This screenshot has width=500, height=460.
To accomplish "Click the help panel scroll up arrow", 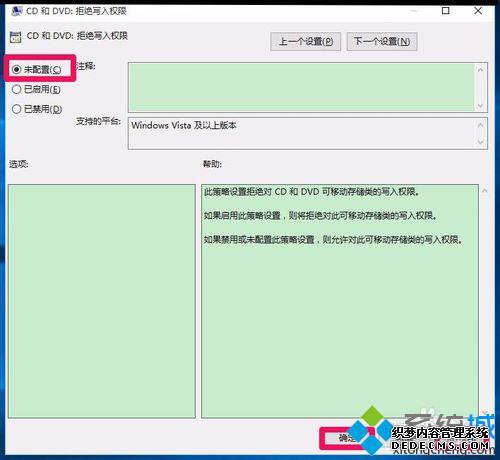I will [x=485, y=191].
